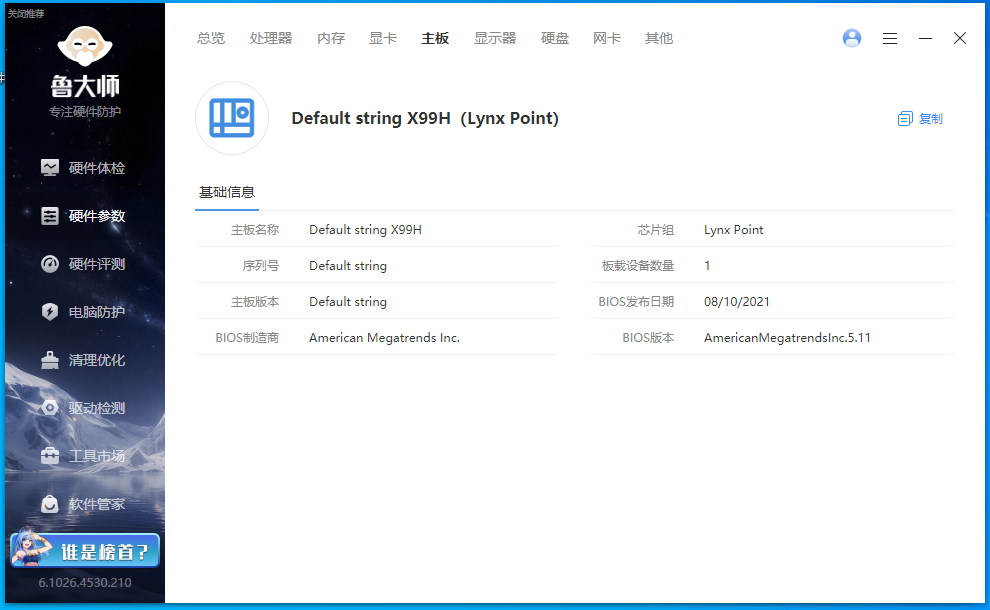The image size is (990, 610).
Task: Click 关闭推荐 to close recommendations
Action: pos(26,13)
